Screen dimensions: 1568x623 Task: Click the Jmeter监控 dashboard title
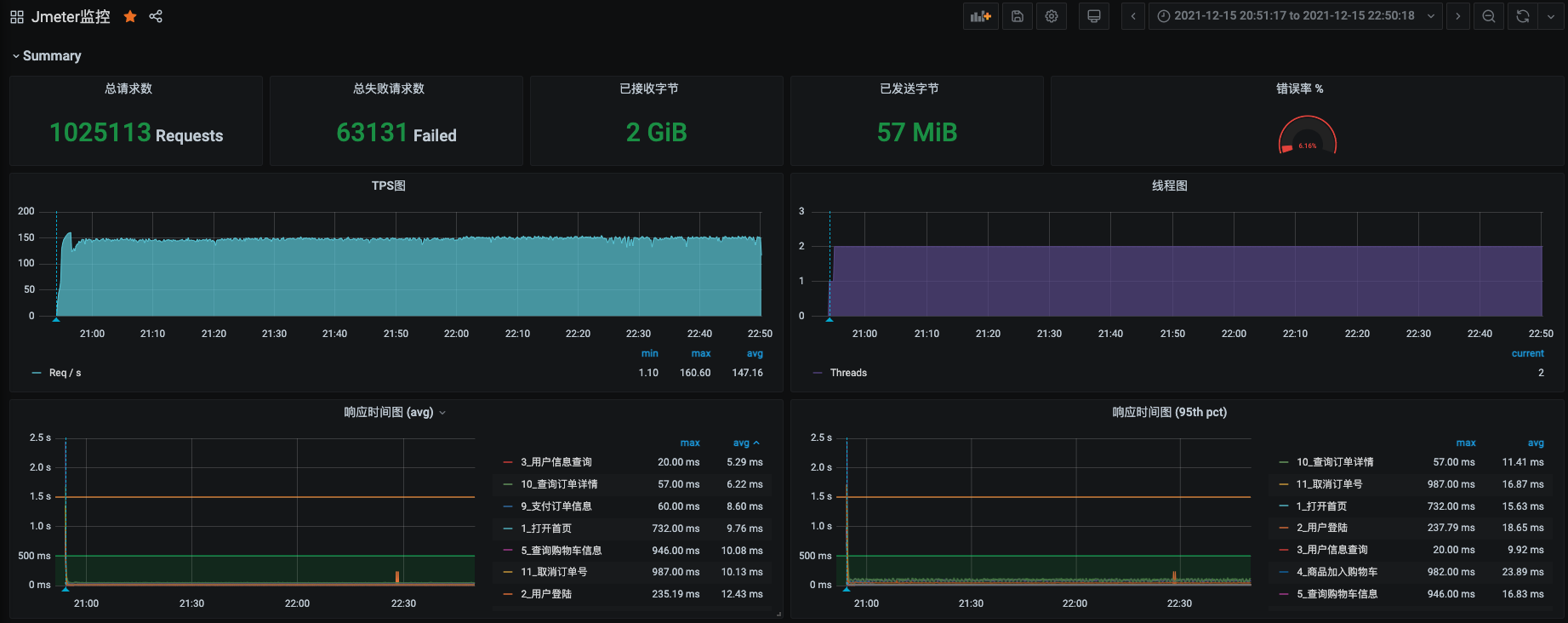[71, 16]
